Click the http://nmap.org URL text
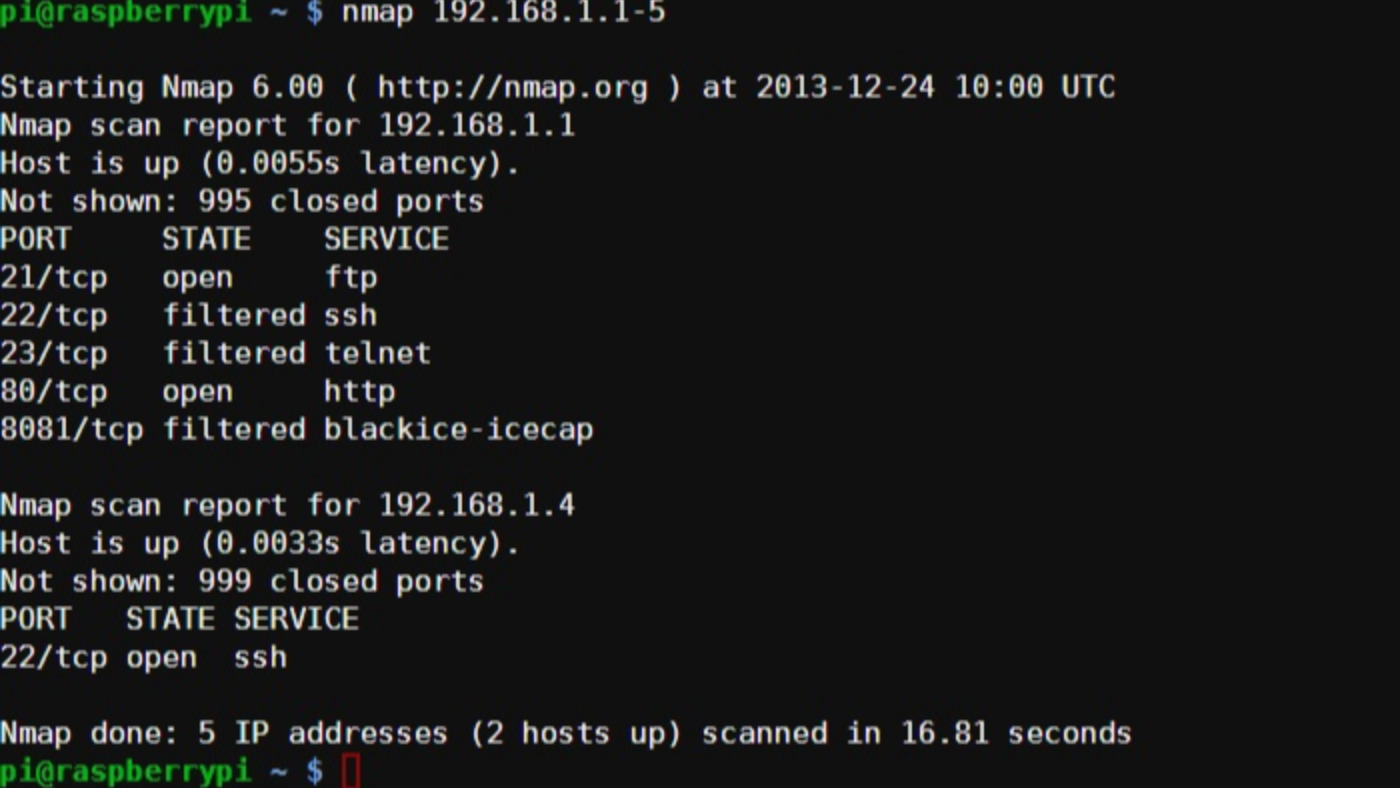Viewport: 1400px width, 788px height. tap(512, 87)
